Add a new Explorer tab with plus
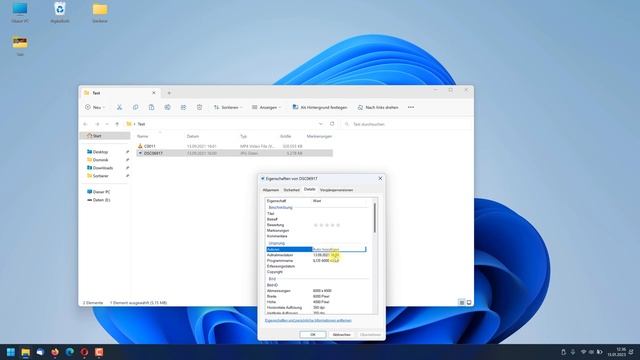The height and width of the screenshot is (360, 640). click(x=169, y=93)
